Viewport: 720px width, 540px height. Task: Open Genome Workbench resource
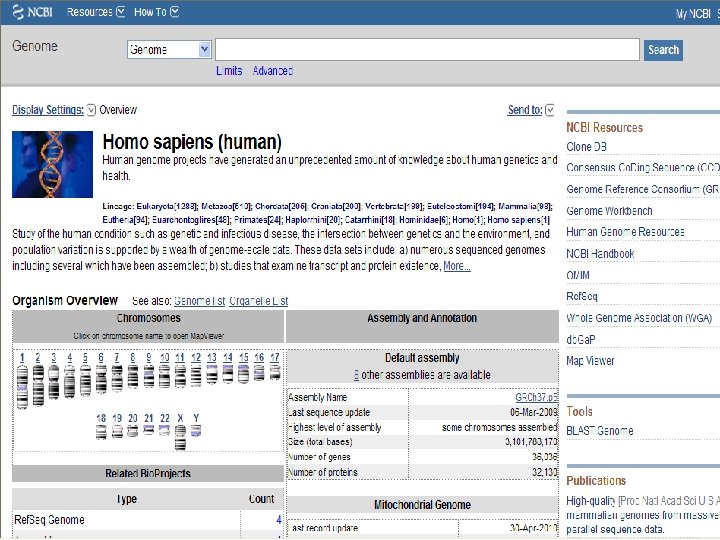tap(609, 211)
